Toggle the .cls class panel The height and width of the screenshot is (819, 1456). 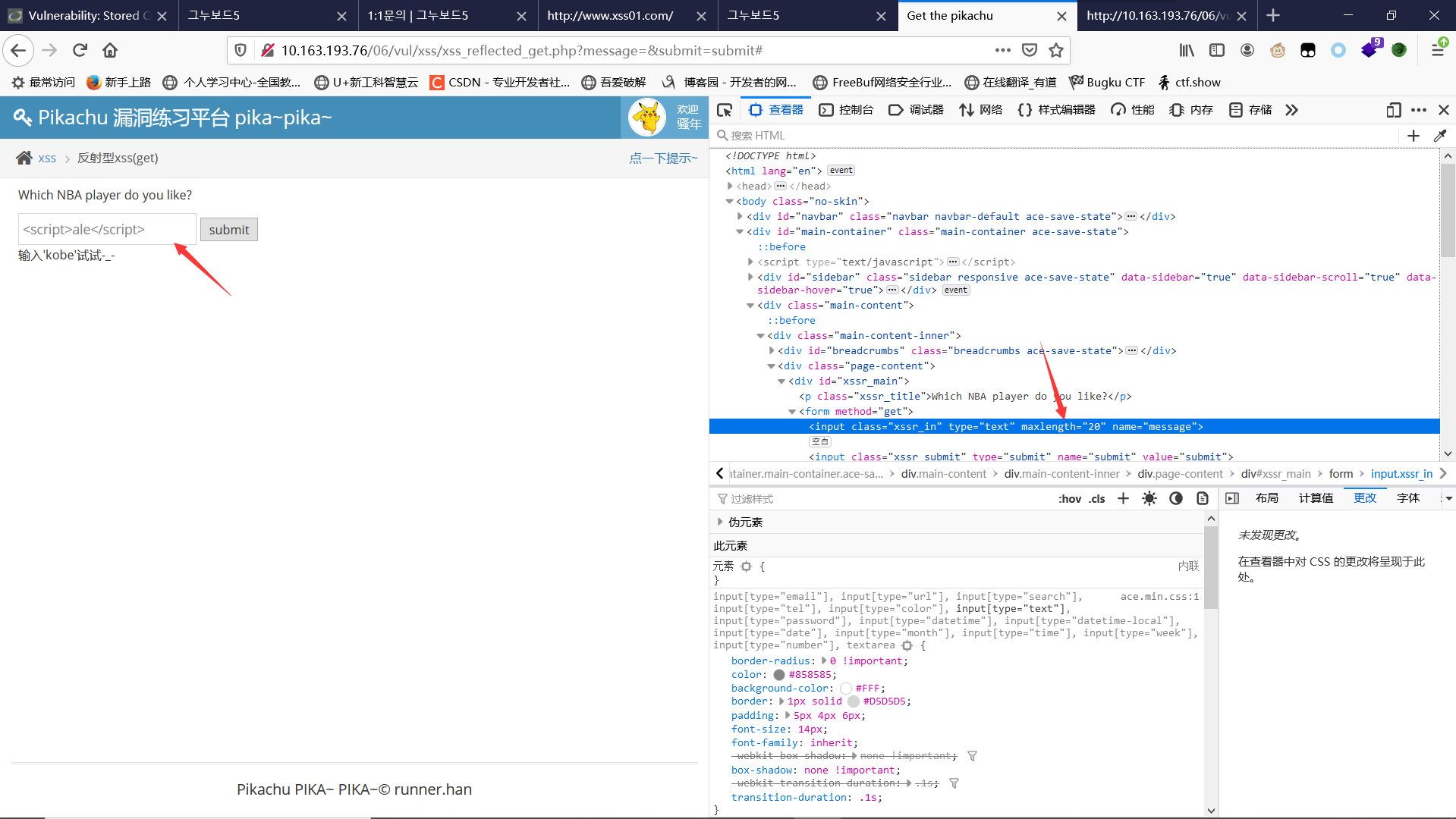[1097, 498]
